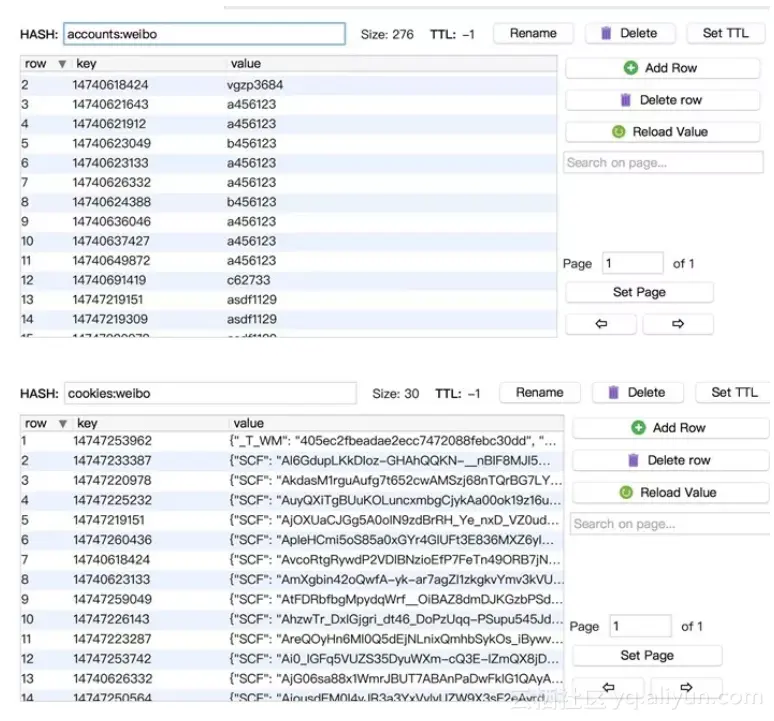Select key 14747220978 in cookies table

(x=112, y=480)
